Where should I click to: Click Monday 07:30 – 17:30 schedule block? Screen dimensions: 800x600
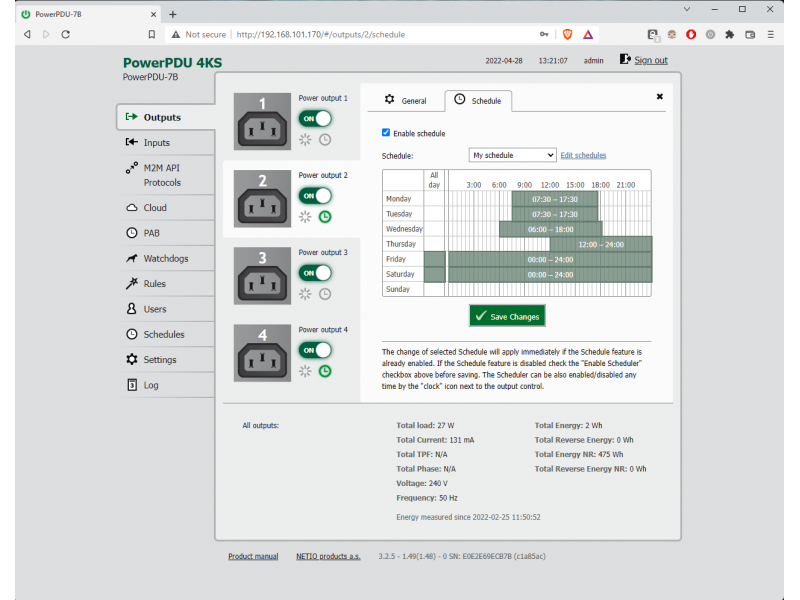tap(555, 199)
